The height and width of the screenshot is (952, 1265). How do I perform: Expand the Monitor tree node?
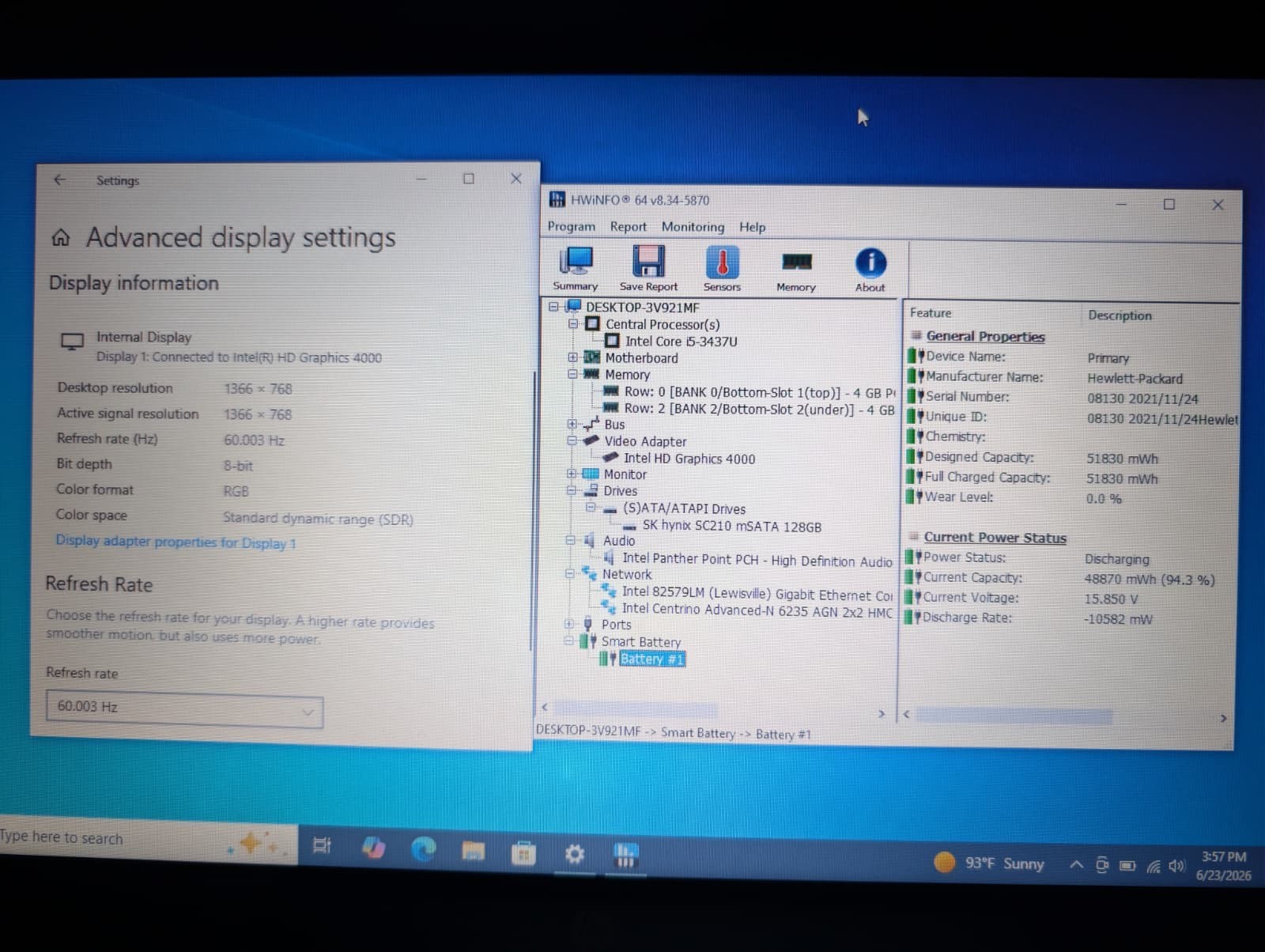[571, 474]
